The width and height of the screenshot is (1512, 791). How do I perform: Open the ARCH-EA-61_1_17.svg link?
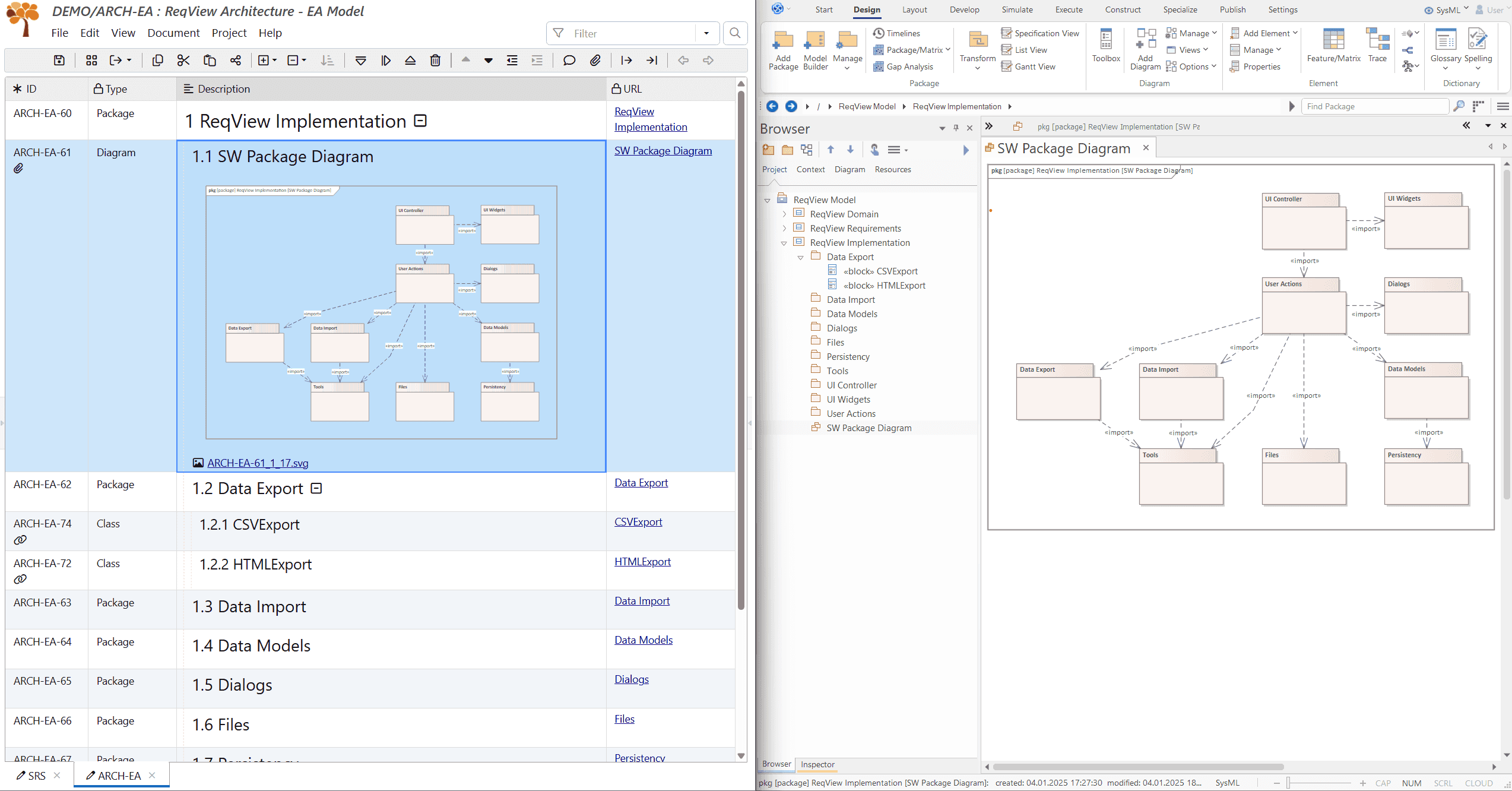(257, 463)
